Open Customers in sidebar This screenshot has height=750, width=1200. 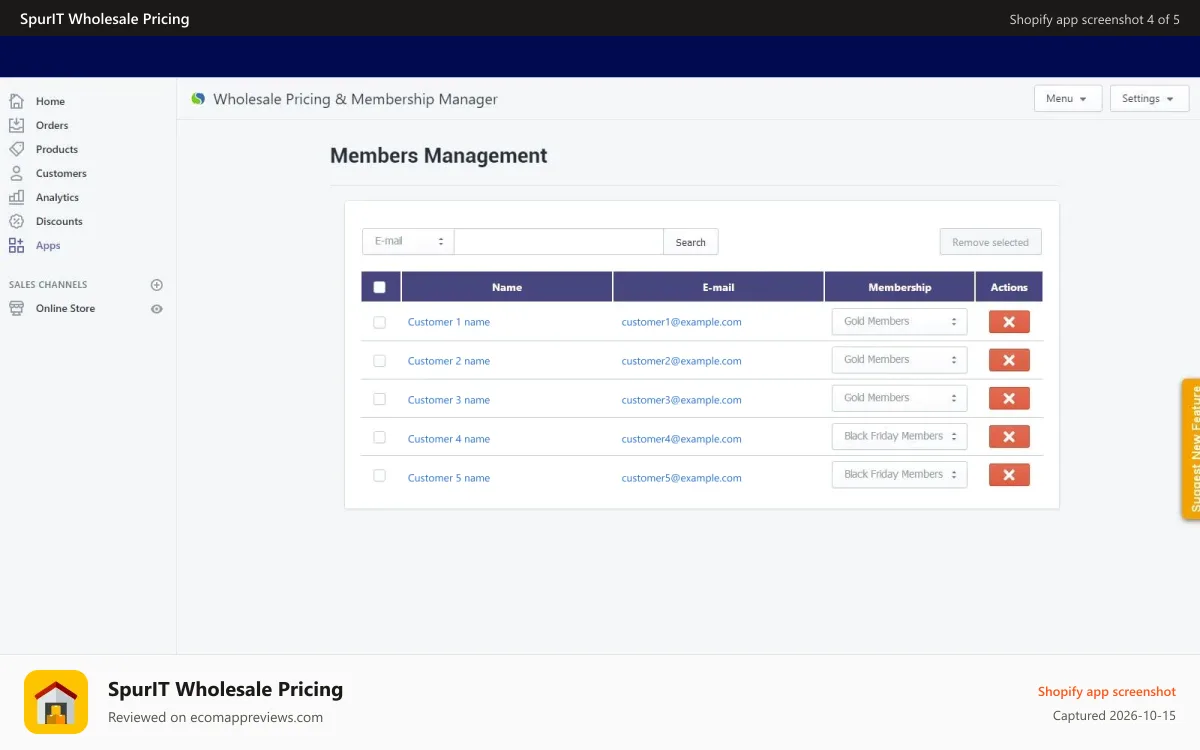point(61,173)
